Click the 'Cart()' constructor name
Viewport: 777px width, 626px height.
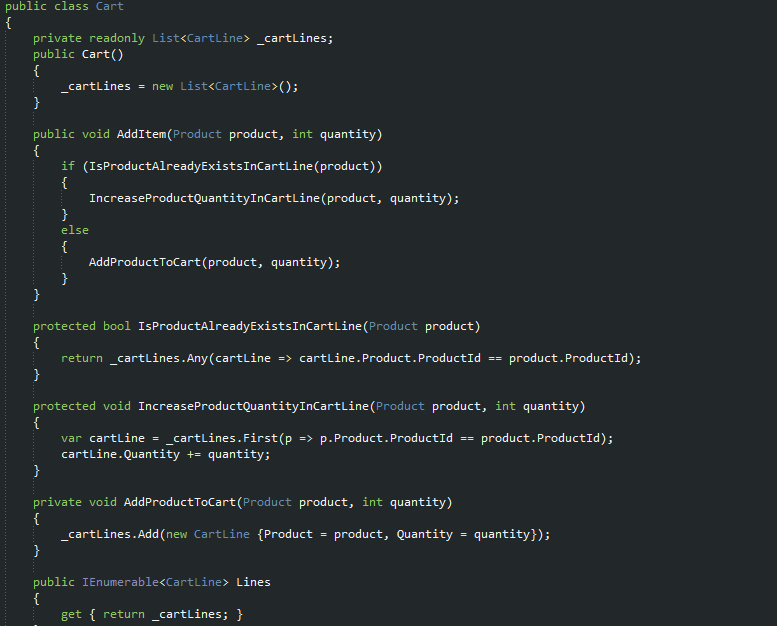[103, 54]
